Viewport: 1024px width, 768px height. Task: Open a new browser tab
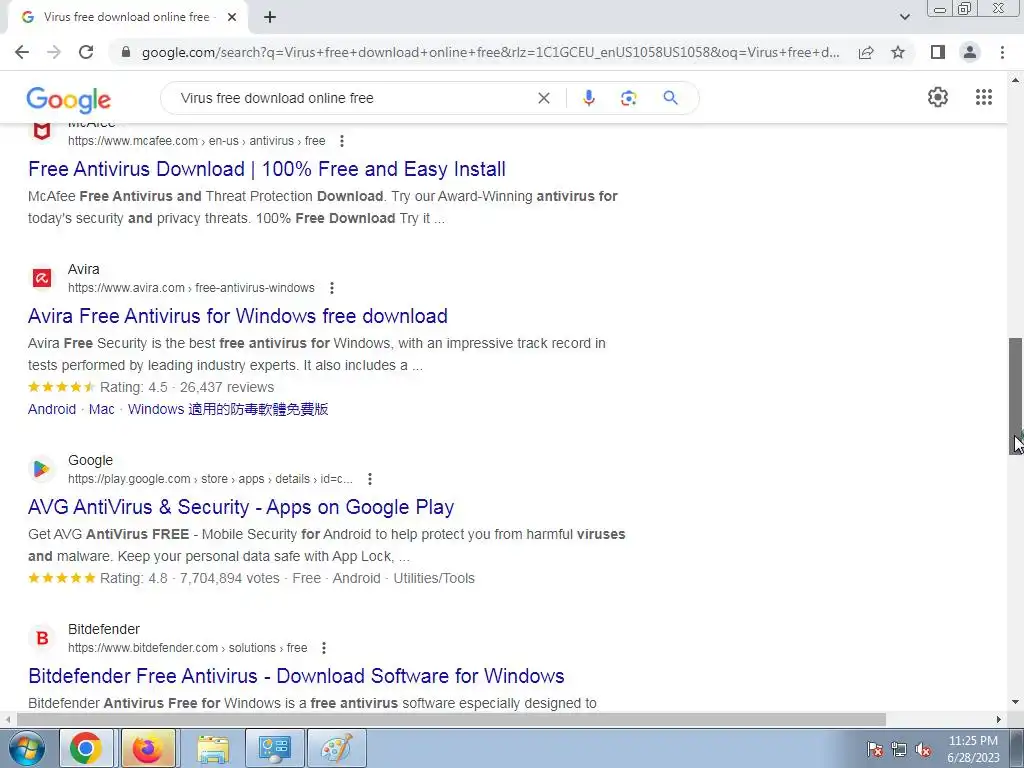click(x=270, y=17)
